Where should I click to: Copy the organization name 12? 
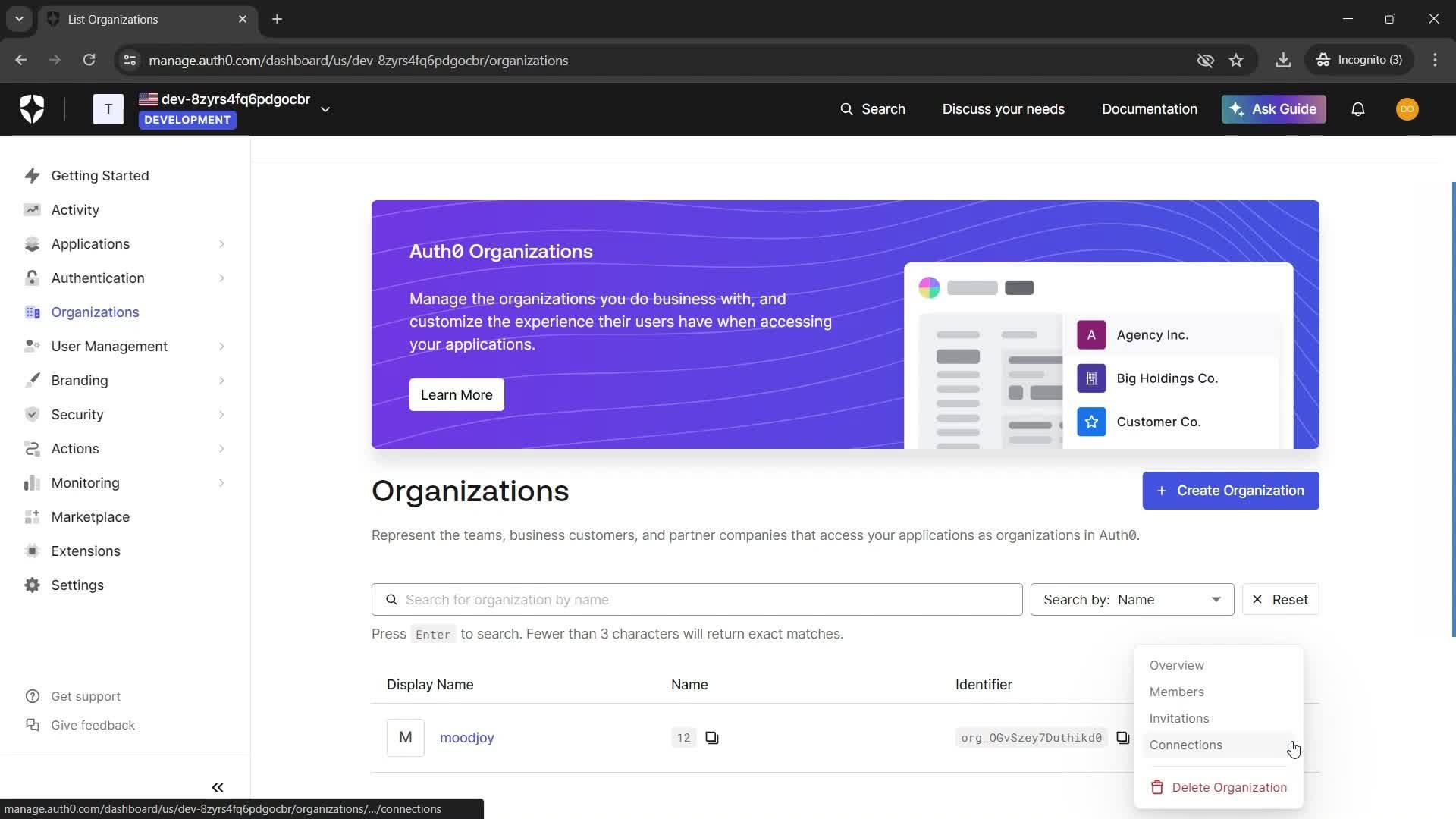[x=712, y=738]
